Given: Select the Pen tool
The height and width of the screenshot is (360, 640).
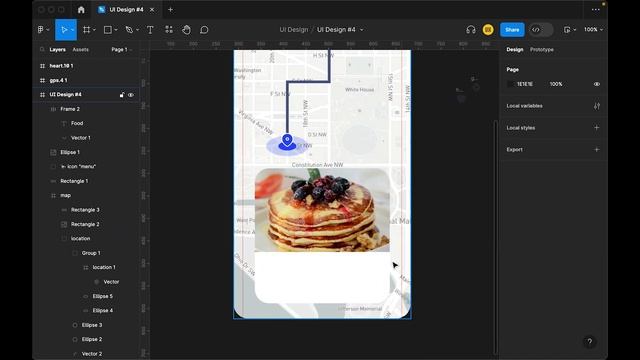Looking at the screenshot, I should (x=129, y=29).
